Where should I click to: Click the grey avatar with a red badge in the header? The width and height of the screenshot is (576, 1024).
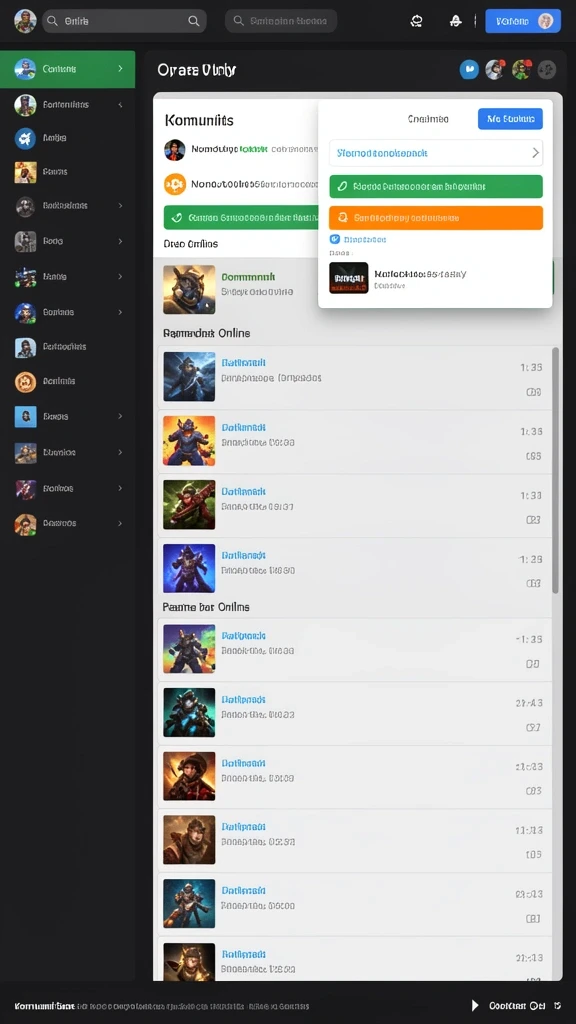[x=495, y=69]
